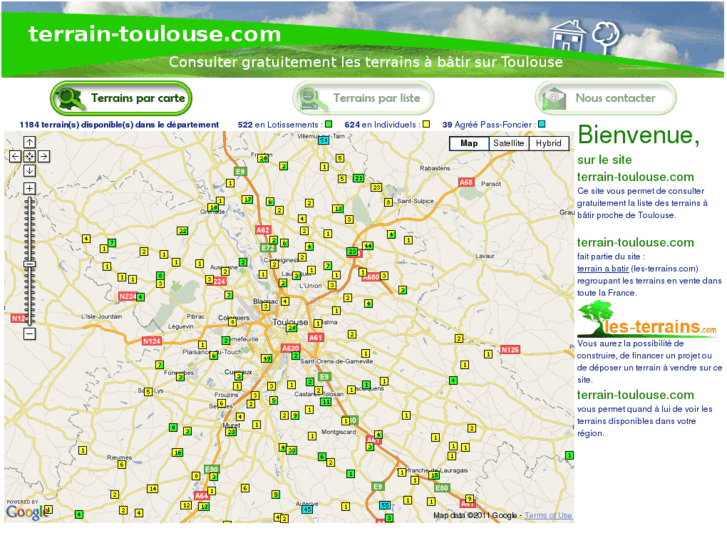Select marker 10 at Grenade

(213, 207)
